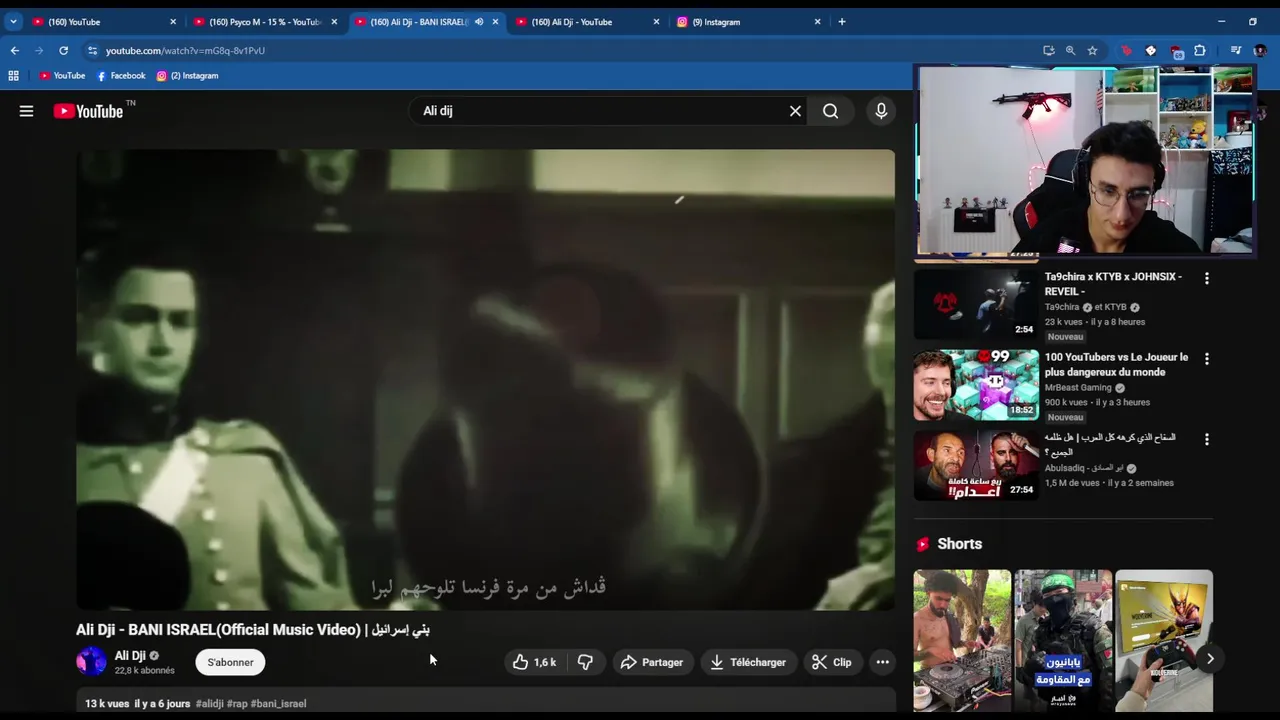Bookmark this page with the star icon
The image size is (1280, 720).
(1092, 50)
